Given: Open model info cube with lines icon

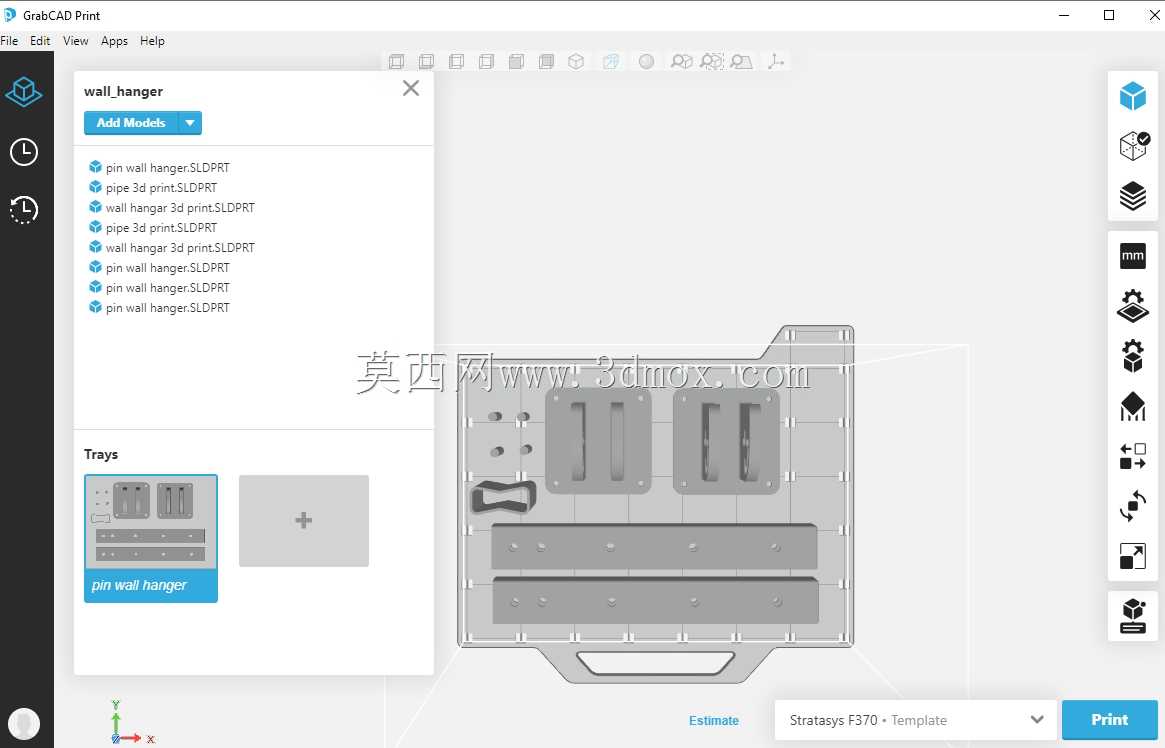Looking at the screenshot, I should click(1132, 616).
